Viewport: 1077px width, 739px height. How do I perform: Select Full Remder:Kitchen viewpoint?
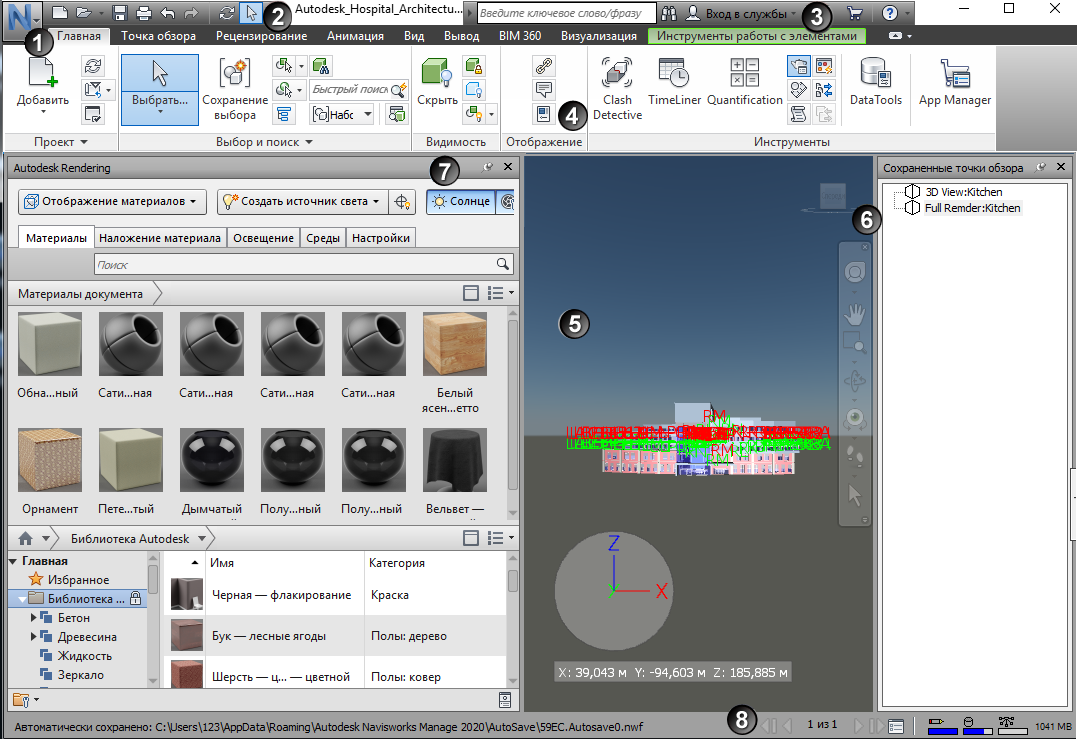pos(972,208)
